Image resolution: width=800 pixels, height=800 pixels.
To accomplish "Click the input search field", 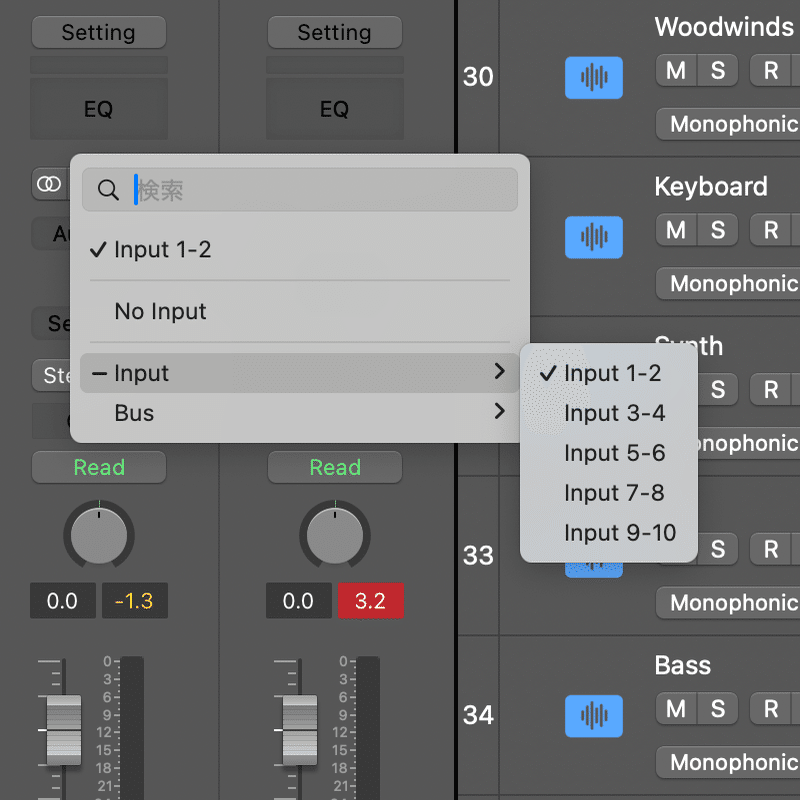I will click(x=320, y=190).
